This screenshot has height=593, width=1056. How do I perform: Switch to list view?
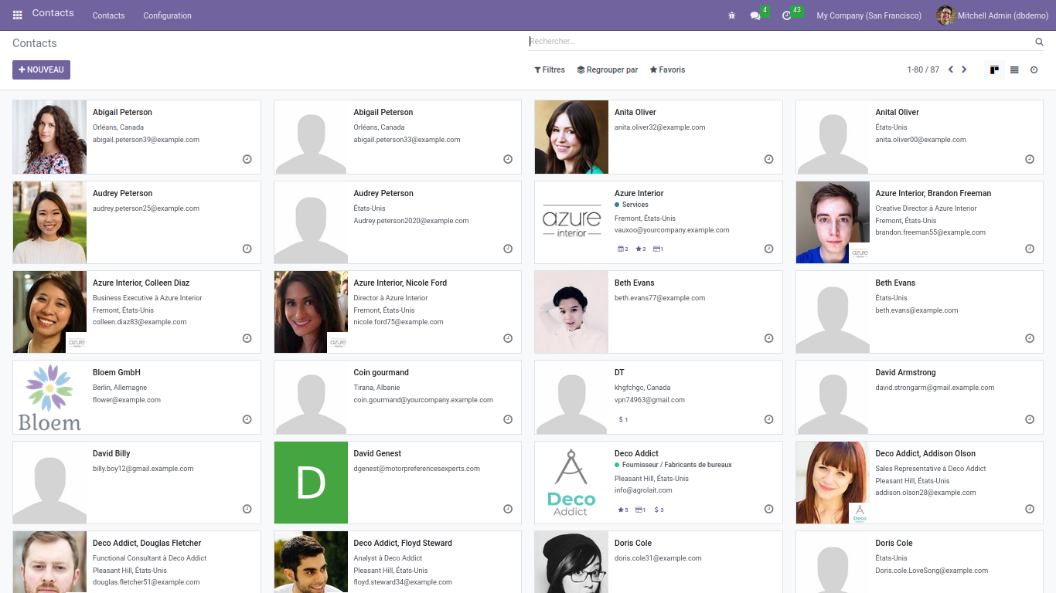click(1014, 70)
